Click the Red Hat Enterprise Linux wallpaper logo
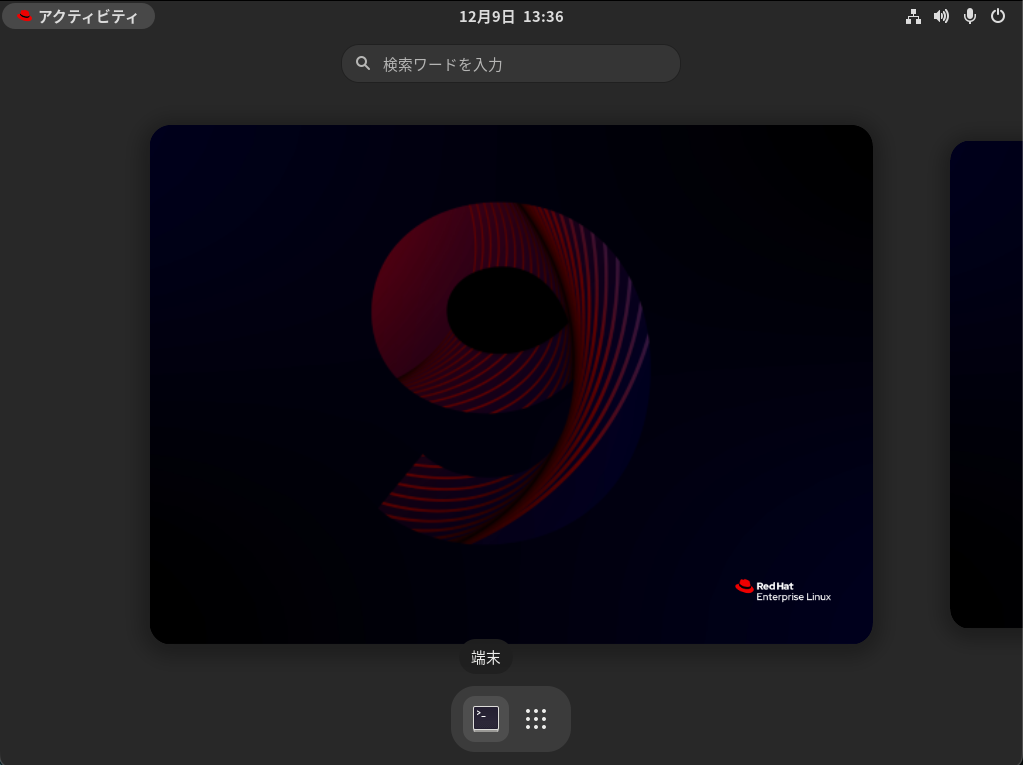The image size is (1023, 765). pos(783,590)
